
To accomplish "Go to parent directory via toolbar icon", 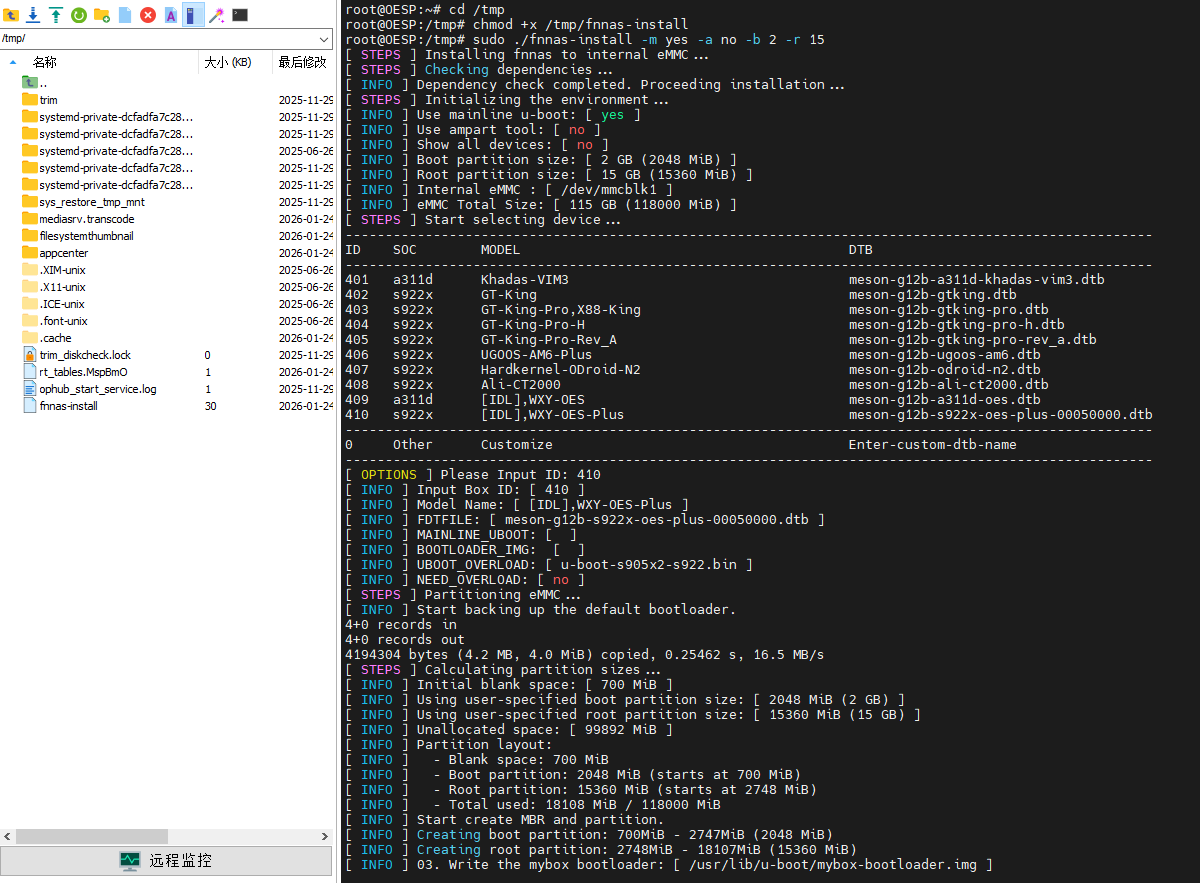I will point(11,14).
